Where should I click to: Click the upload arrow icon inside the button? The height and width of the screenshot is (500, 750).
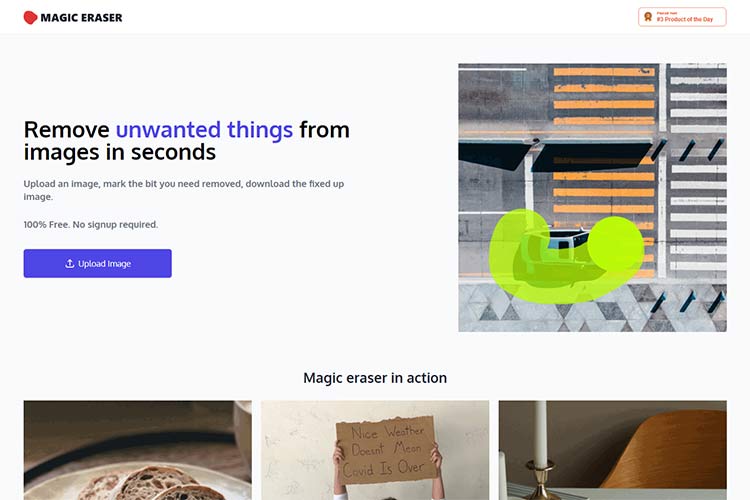(69, 263)
